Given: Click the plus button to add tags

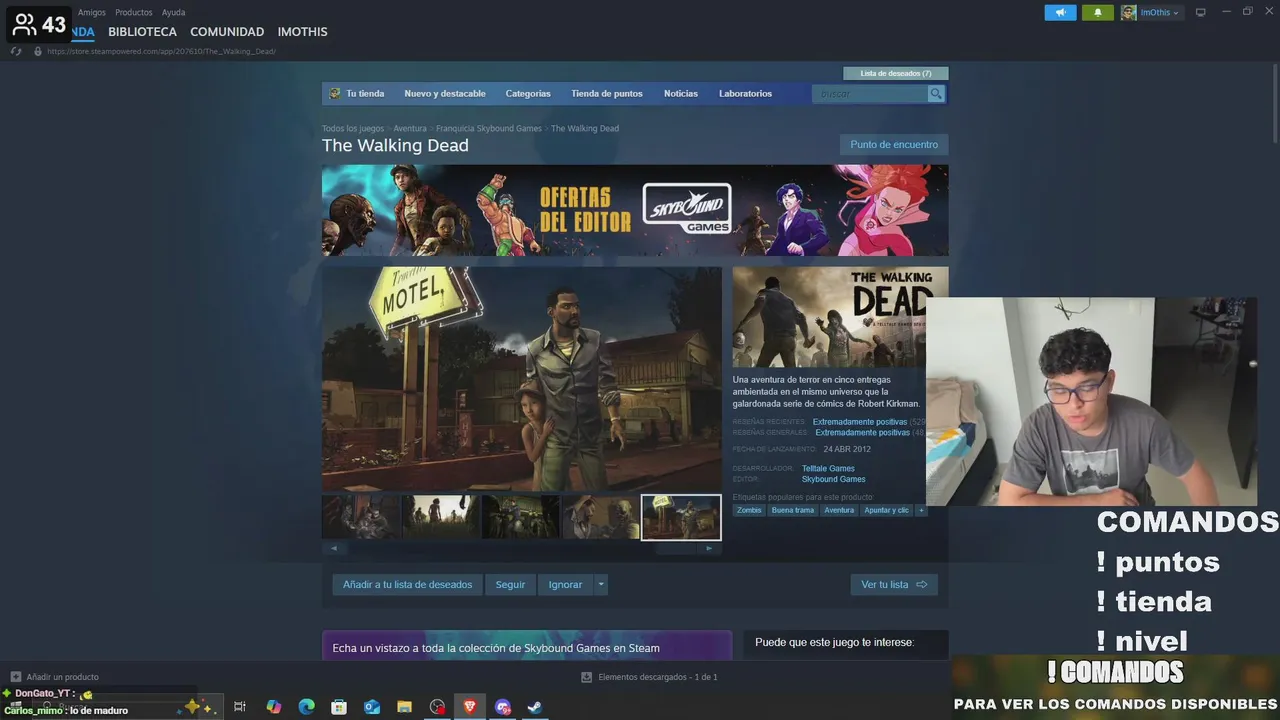Looking at the screenshot, I should (921, 510).
